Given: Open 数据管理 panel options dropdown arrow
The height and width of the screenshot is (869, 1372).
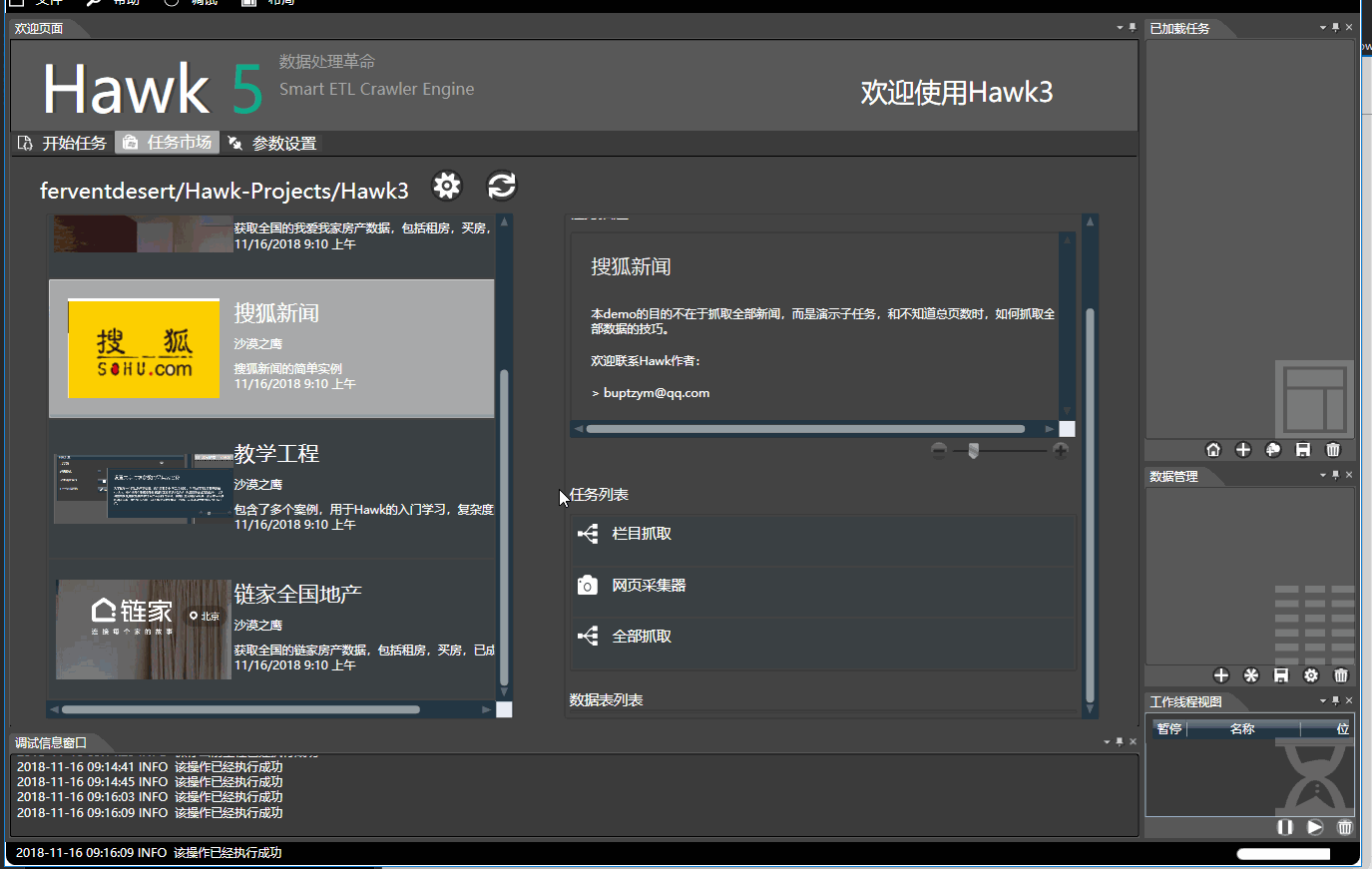Looking at the screenshot, I should pos(1323,476).
